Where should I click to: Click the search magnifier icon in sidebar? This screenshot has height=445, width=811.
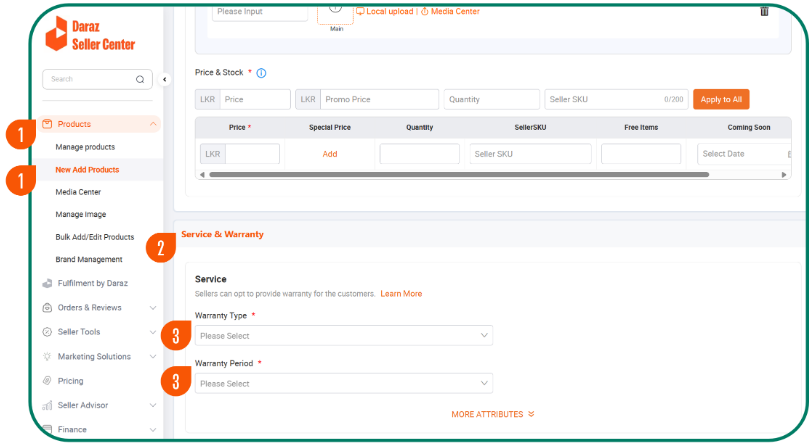pyautogui.click(x=140, y=79)
